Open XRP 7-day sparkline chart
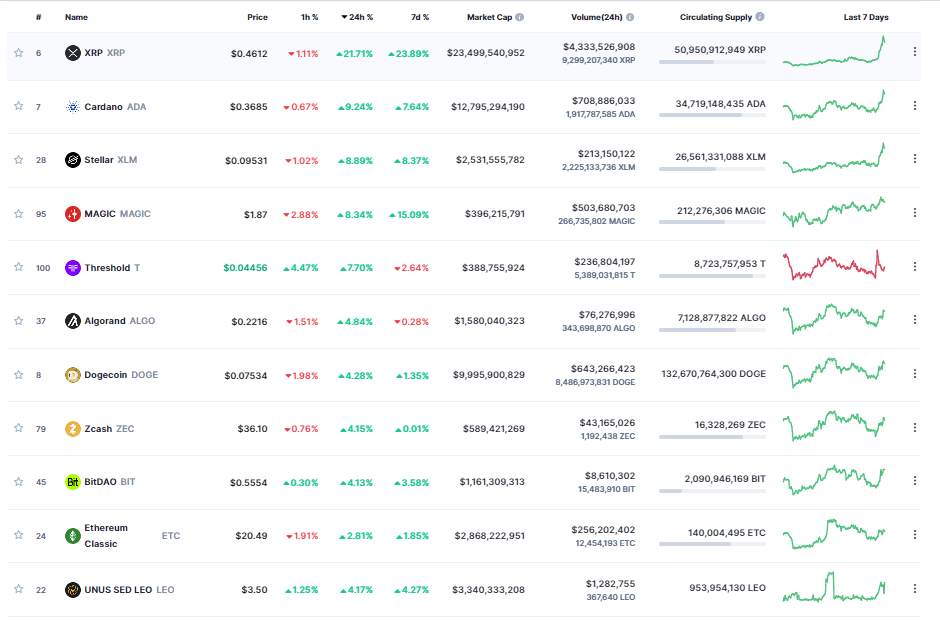The height and width of the screenshot is (622, 940). point(834,52)
